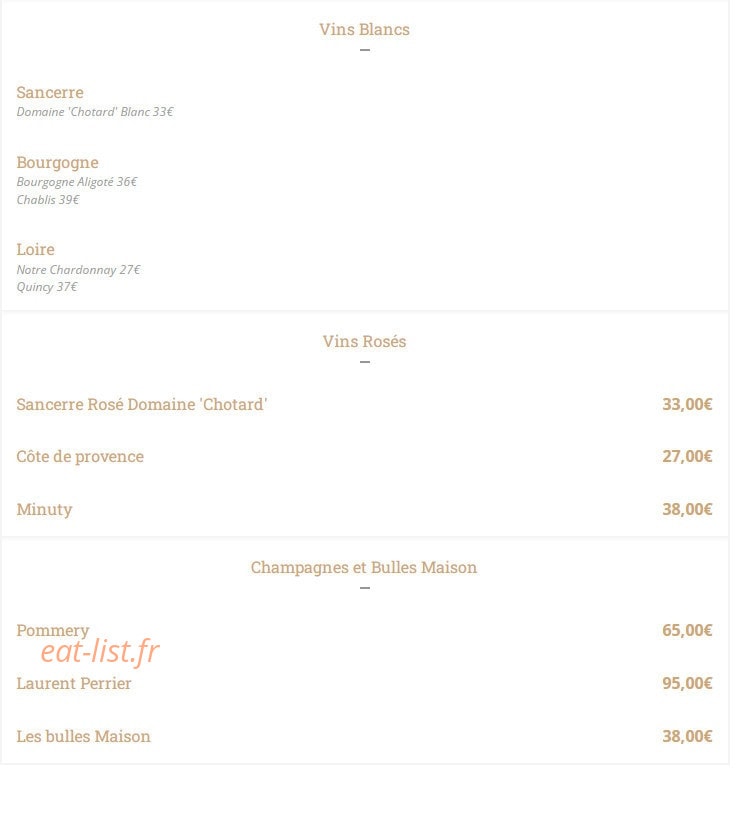Click the 33,00€ rosé price

687,404
